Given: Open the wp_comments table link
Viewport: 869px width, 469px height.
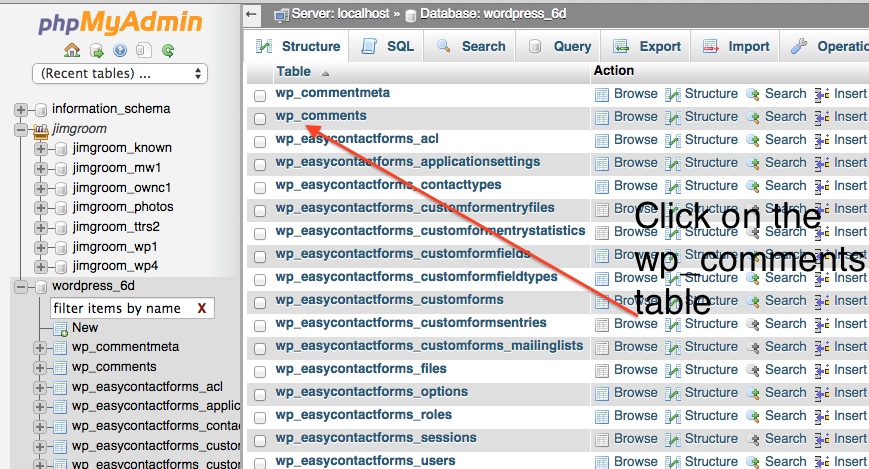Looking at the screenshot, I should tap(321, 116).
